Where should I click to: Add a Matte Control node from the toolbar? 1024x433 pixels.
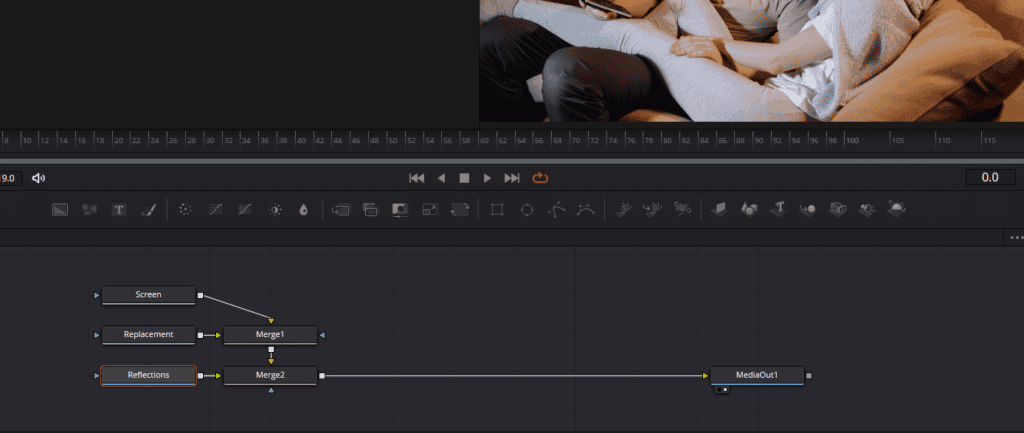tap(400, 210)
